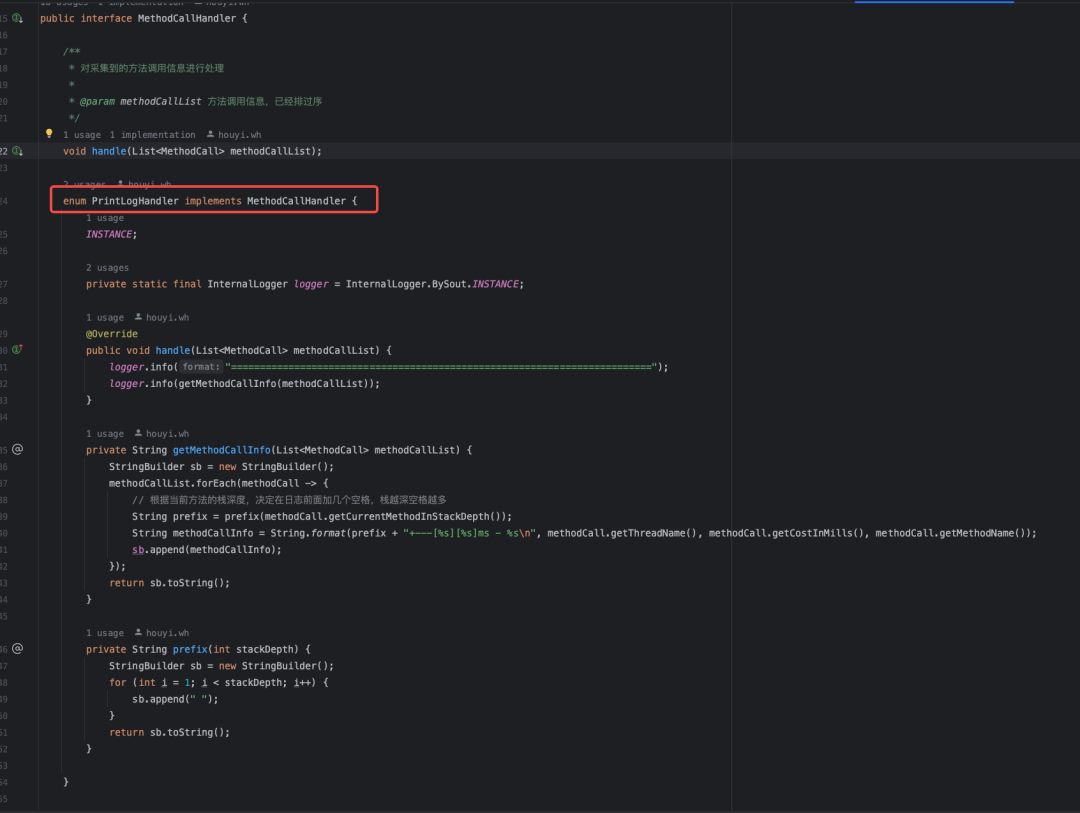Click "1 usage" hint above INSTANCE
Viewport: 1080px width, 813px height.
pos(104,217)
